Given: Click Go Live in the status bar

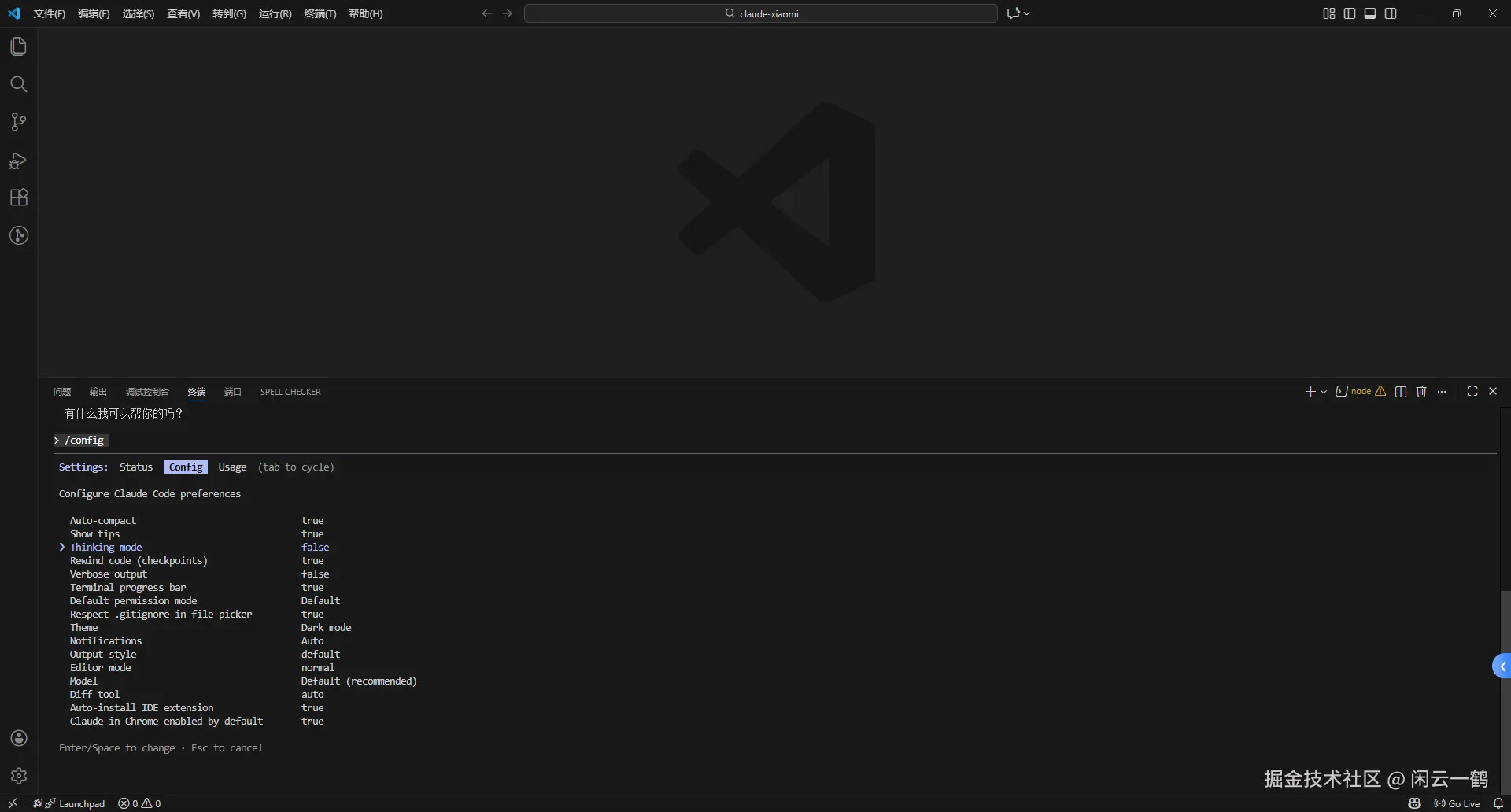Looking at the screenshot, I should [x=1457, y=803].
